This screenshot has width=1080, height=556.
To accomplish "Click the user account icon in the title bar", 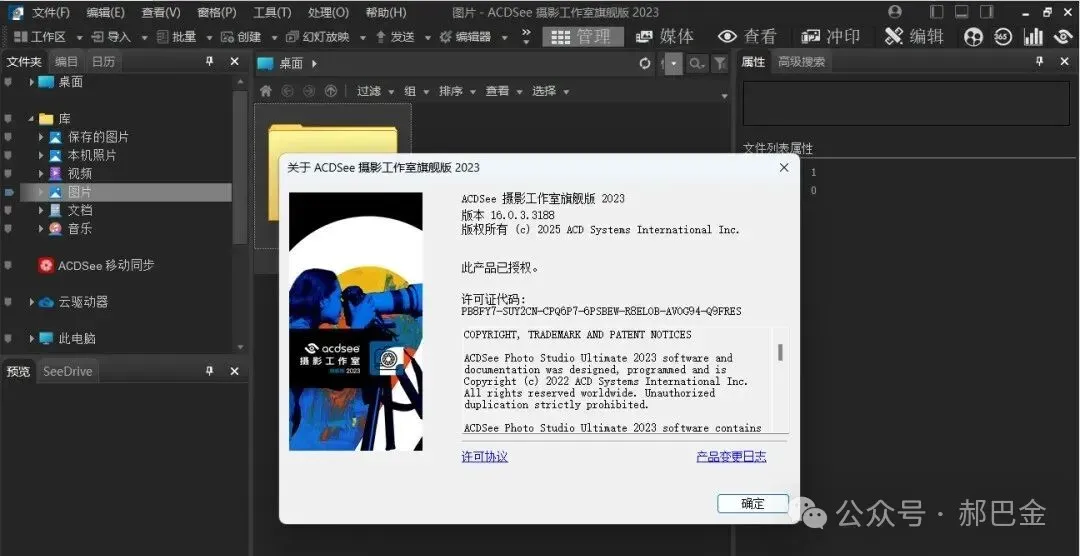I will coord(895,12).
